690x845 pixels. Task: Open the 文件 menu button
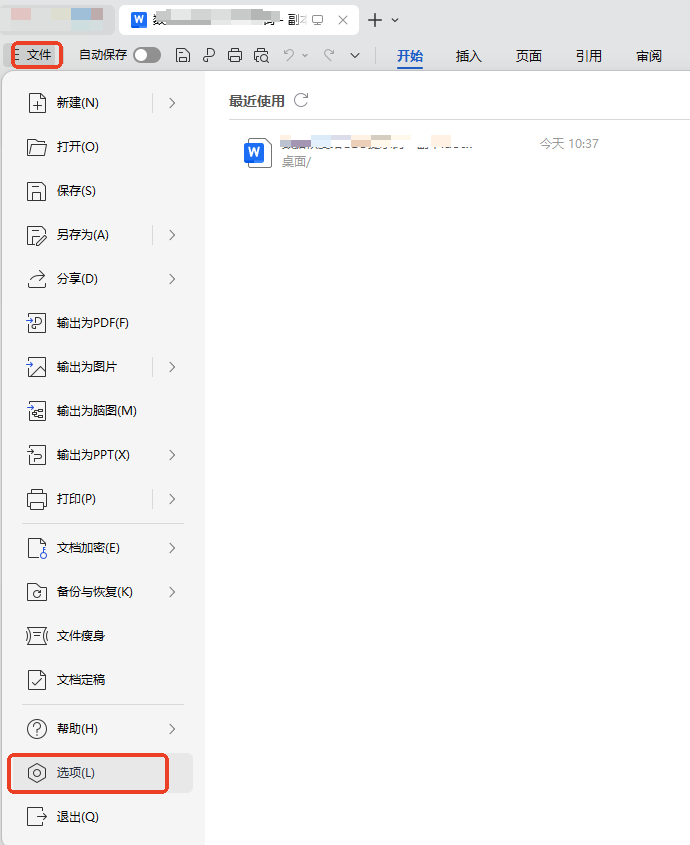[37, 55]
